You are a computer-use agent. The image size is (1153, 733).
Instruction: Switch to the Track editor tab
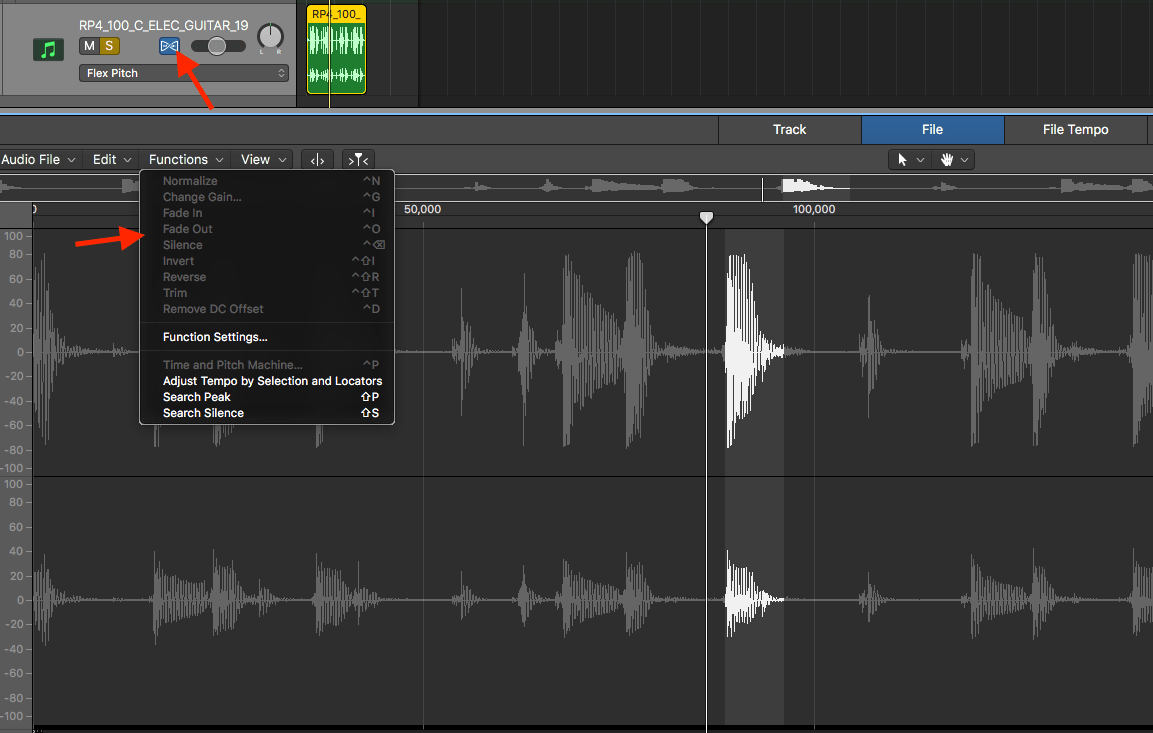790,129
